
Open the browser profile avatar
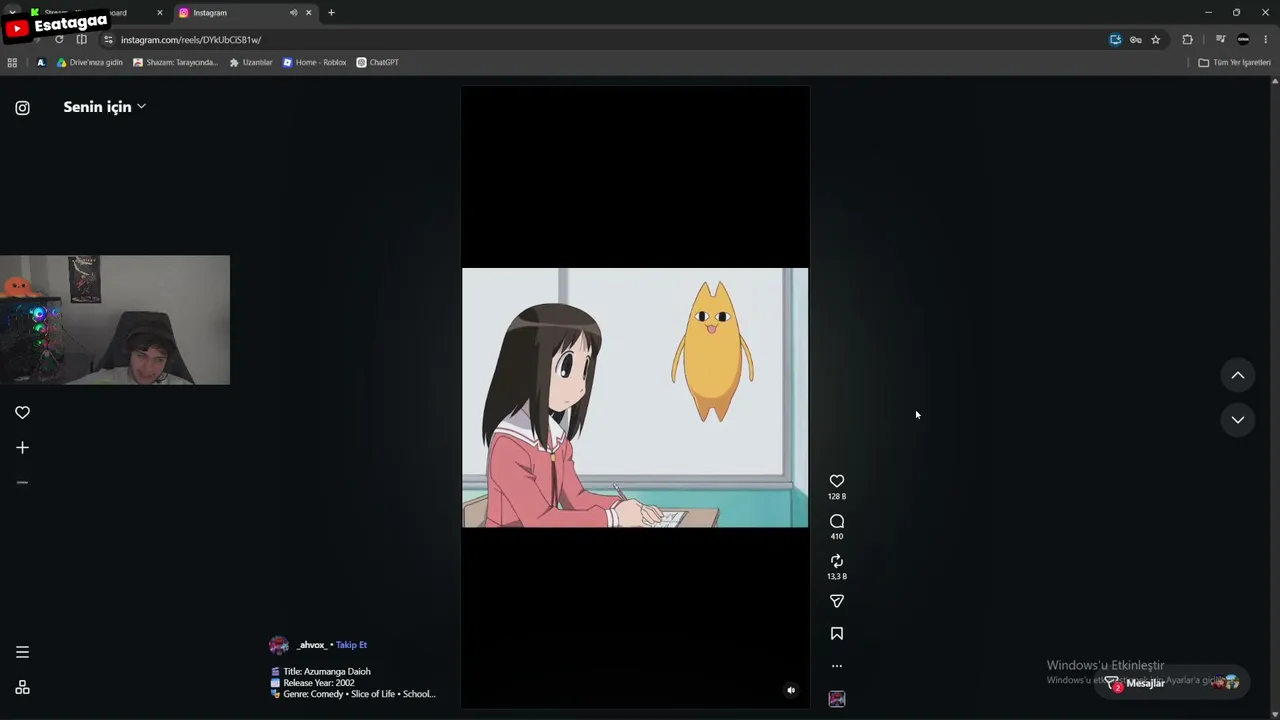pos(1243,40)
